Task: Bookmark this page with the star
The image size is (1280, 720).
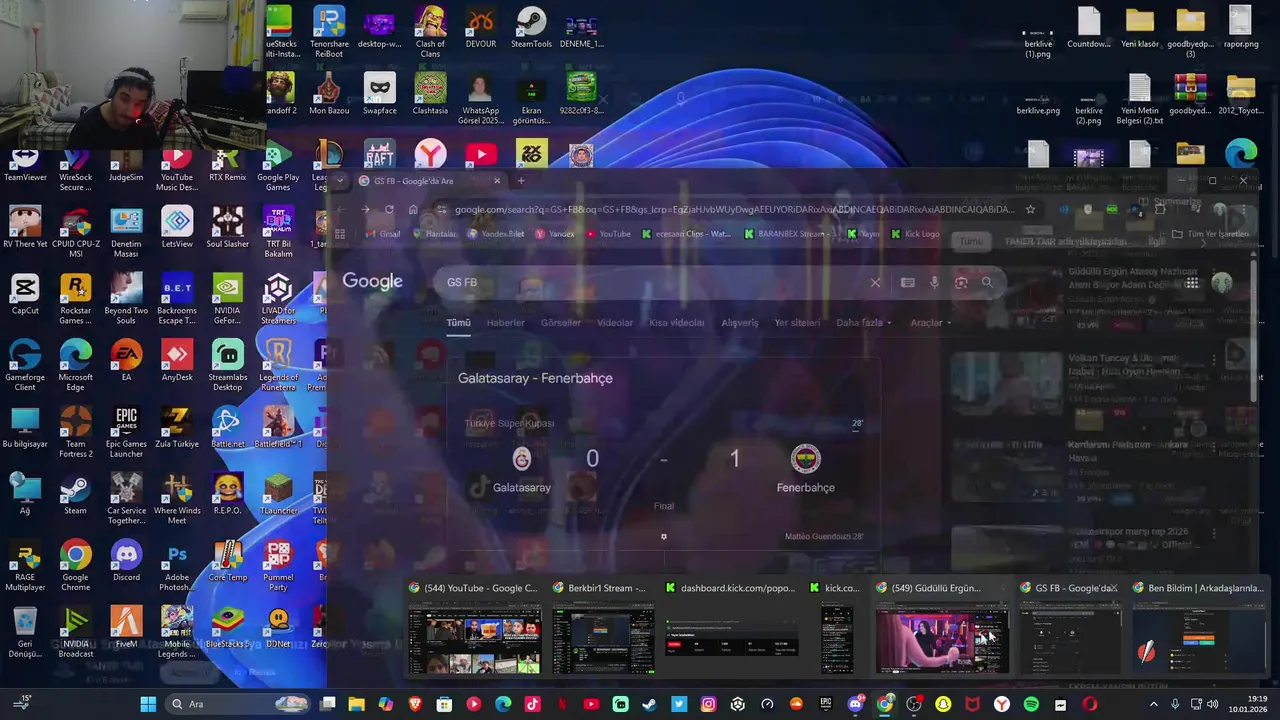Action: pyautogui.click(x=1030, y=209)
